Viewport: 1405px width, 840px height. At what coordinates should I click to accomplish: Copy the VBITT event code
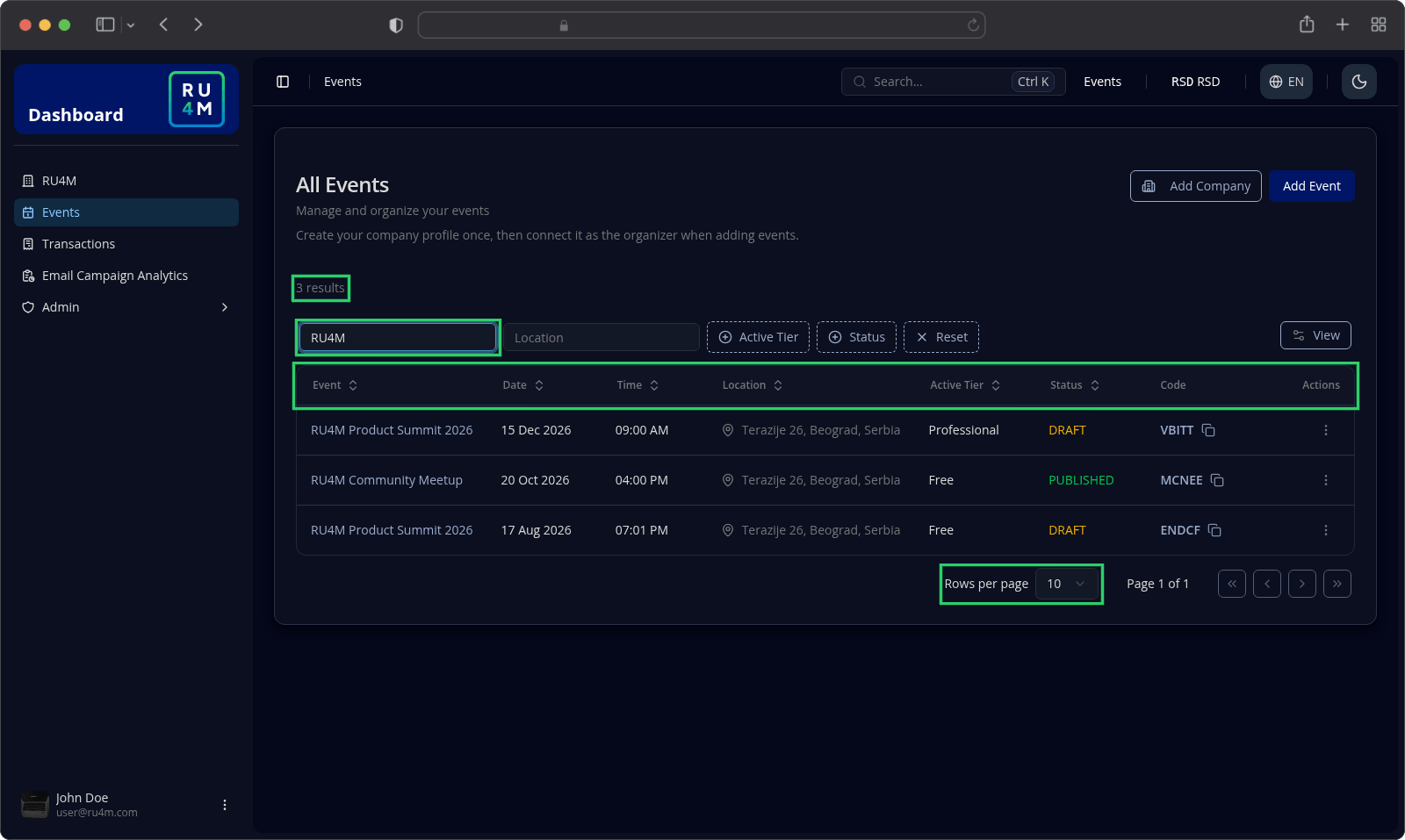click(1208, 430)
